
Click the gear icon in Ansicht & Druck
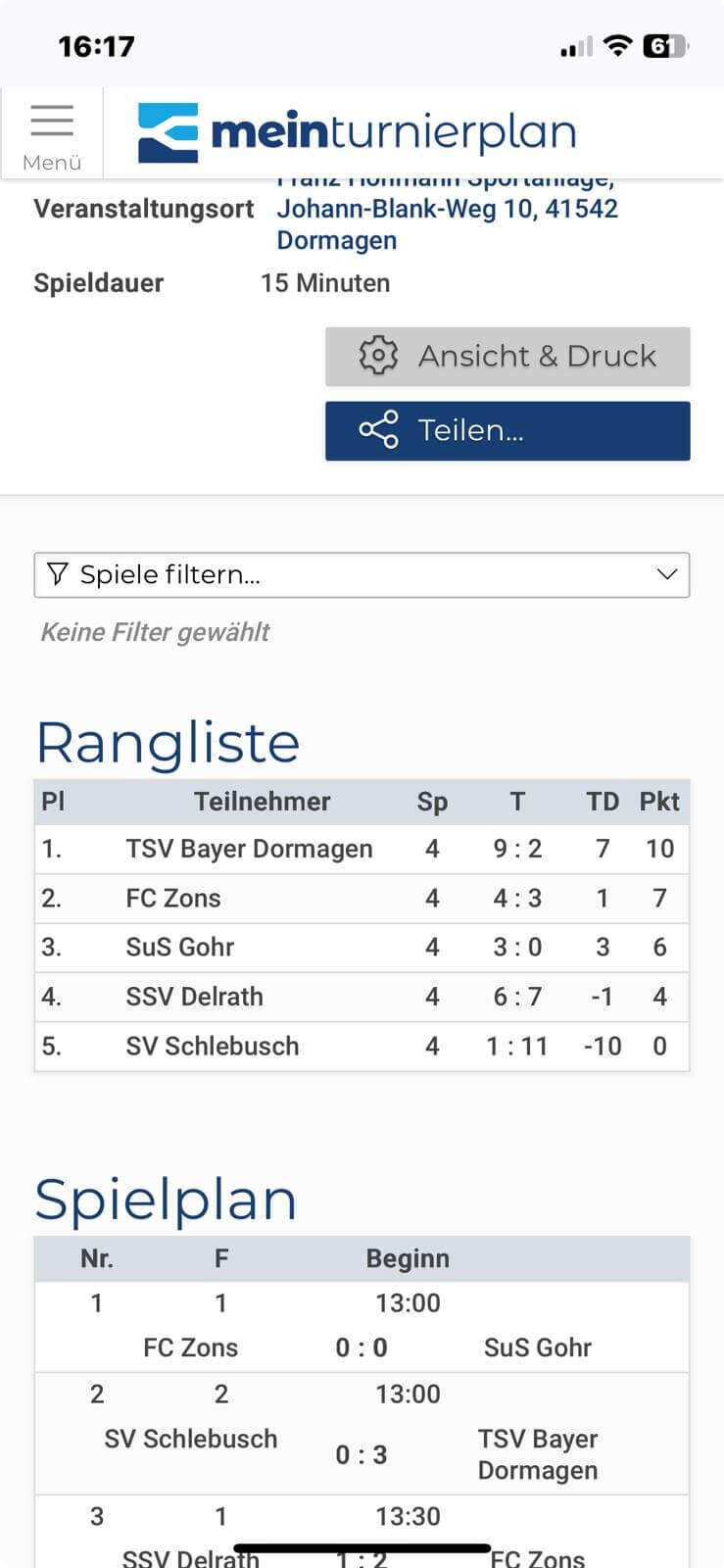pyautogui.click(x=378, y=356)
